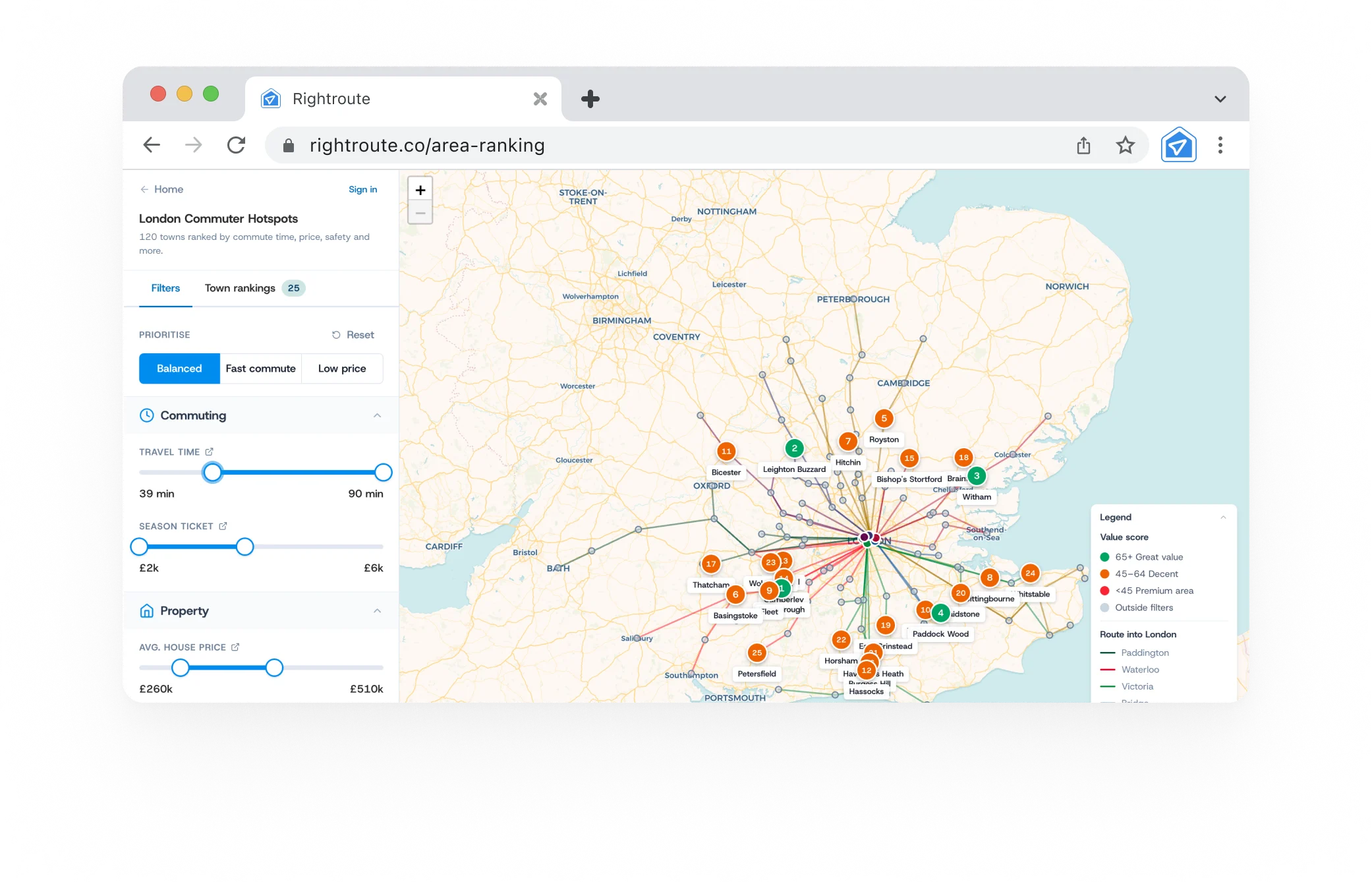Reset the prioritise filters
The height and width of the screenshot is (882, 1372).
(x=353, y=335)
